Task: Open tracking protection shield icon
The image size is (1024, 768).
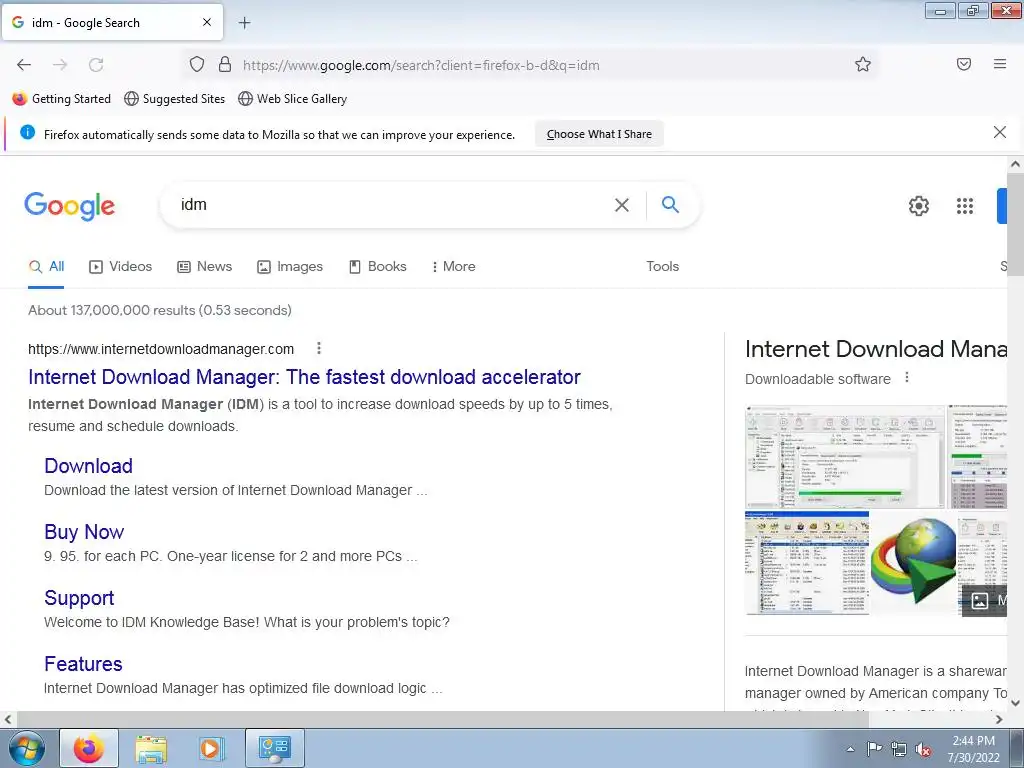Action: coord(197,64)
